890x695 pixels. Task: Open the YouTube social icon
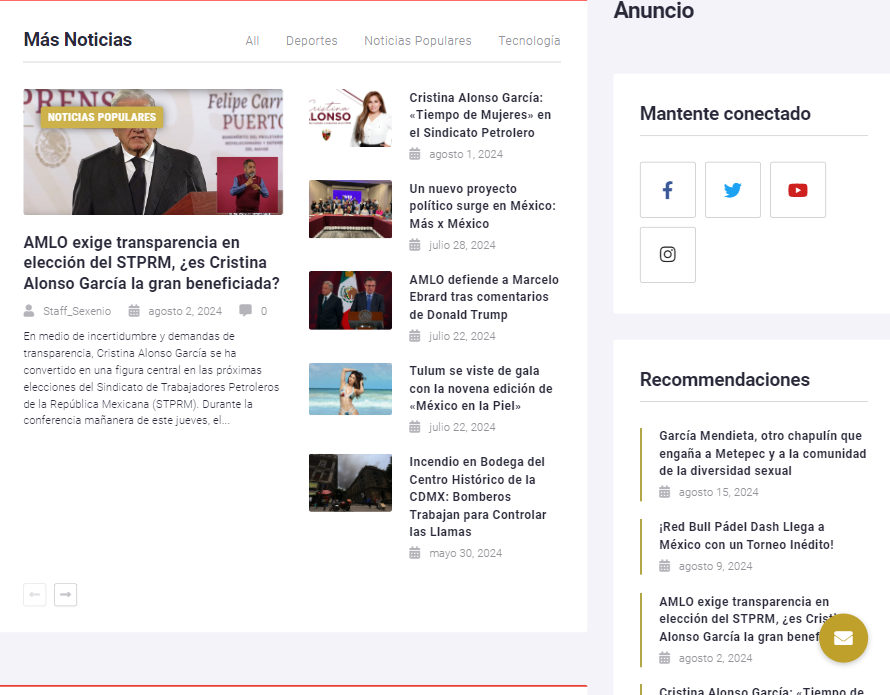pyautogui.click(x=797, y=190)
